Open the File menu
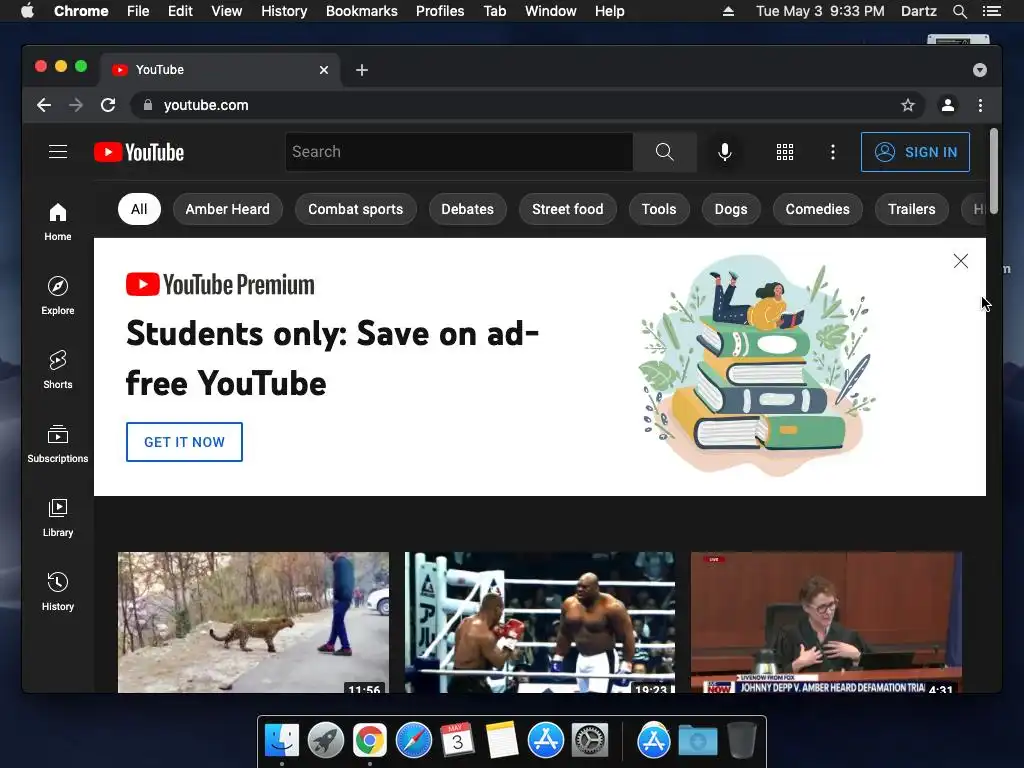This screenshot has width=1024, height=768. coord(138,11)
